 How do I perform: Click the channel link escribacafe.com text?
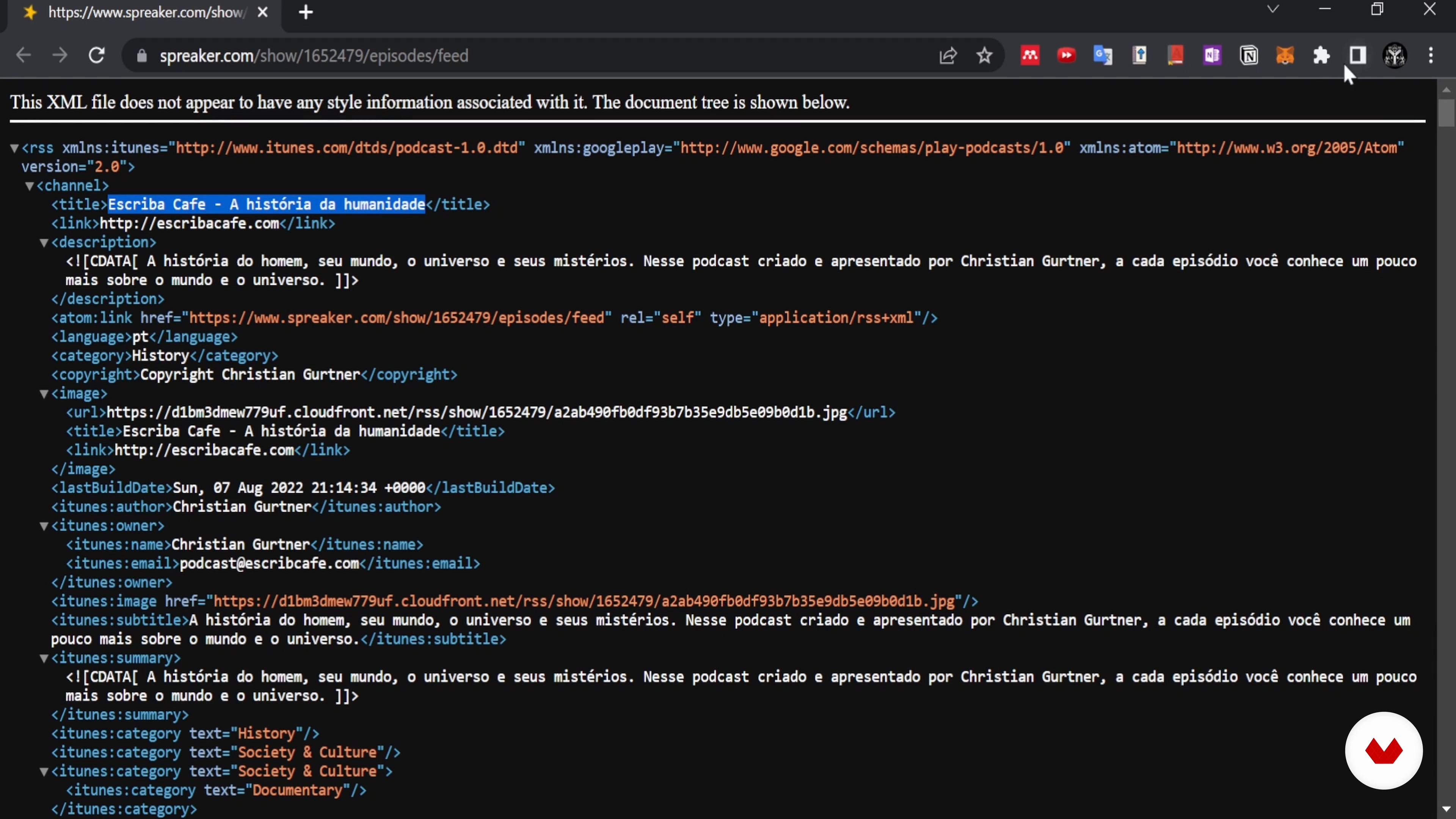[189, 223]
